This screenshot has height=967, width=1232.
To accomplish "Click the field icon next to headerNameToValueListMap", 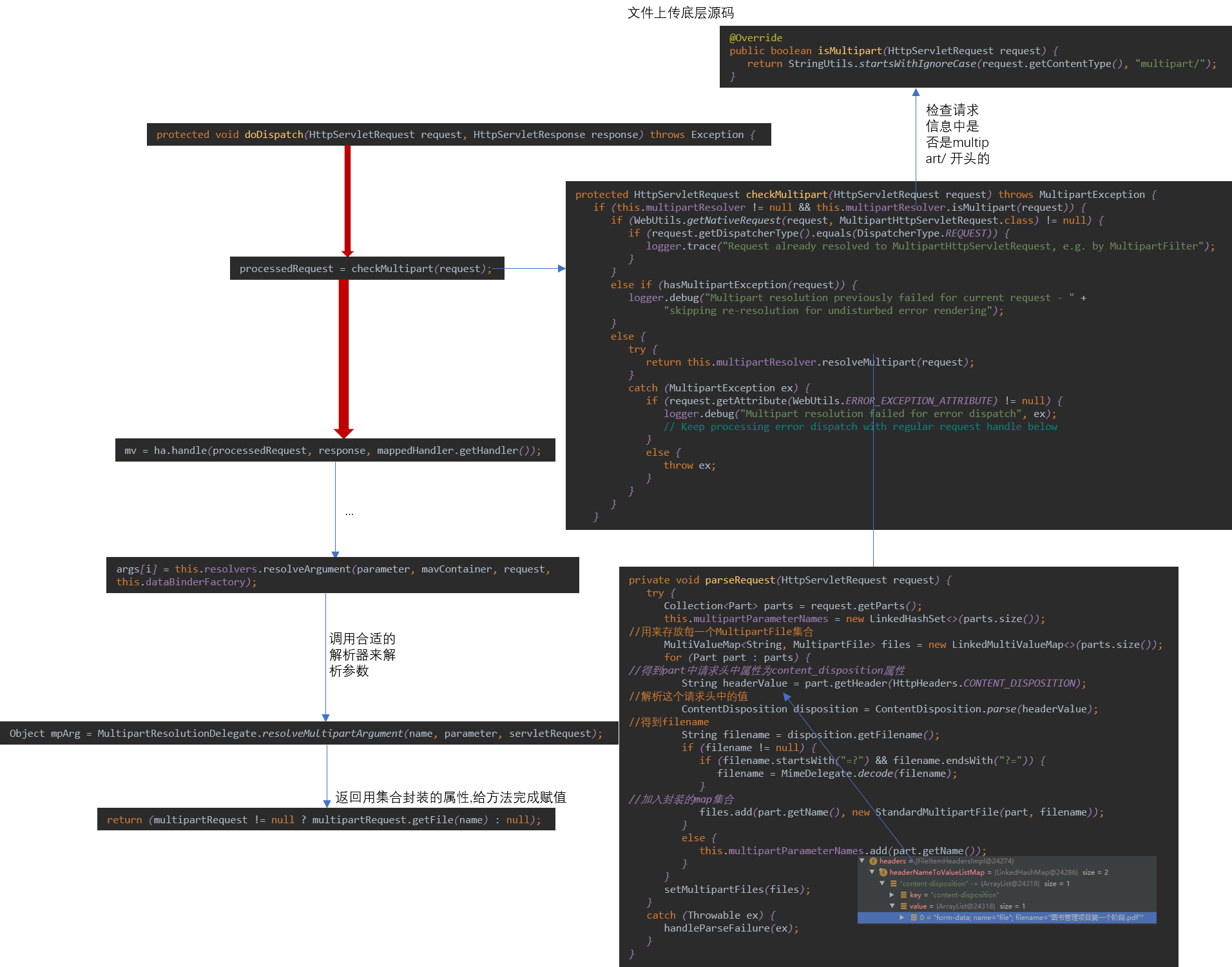I will pos(883,872).
